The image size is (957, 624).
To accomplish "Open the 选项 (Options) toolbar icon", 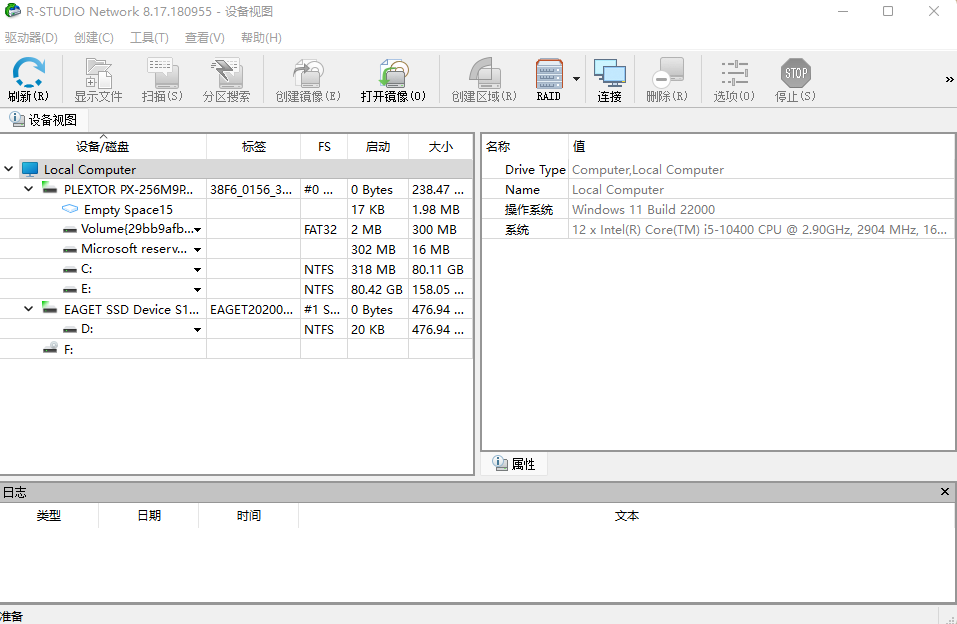I will pyautogui.click(x=733, y=75).
